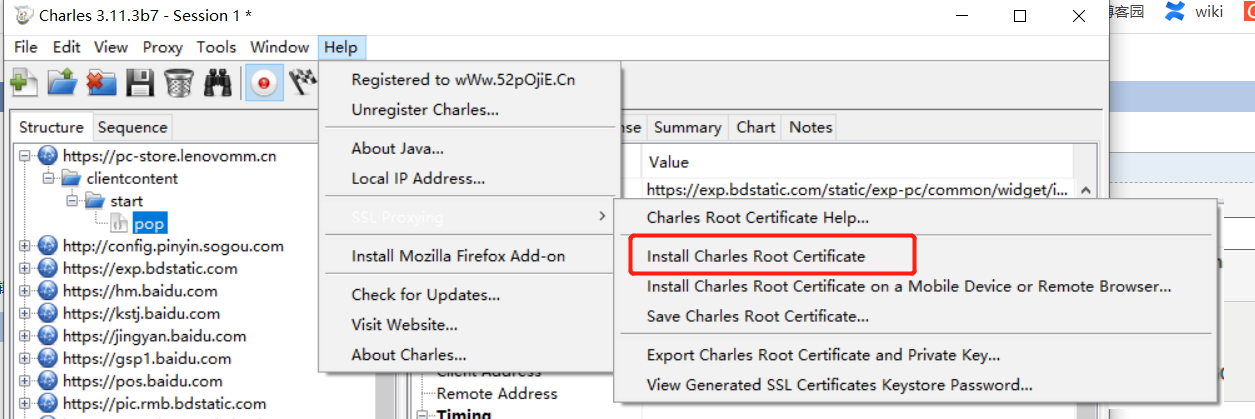Click the globe icon beside jingyan.baidu.com
Image resolution: width=1255 pixels, height=419 pixels.
pos(47,336)
